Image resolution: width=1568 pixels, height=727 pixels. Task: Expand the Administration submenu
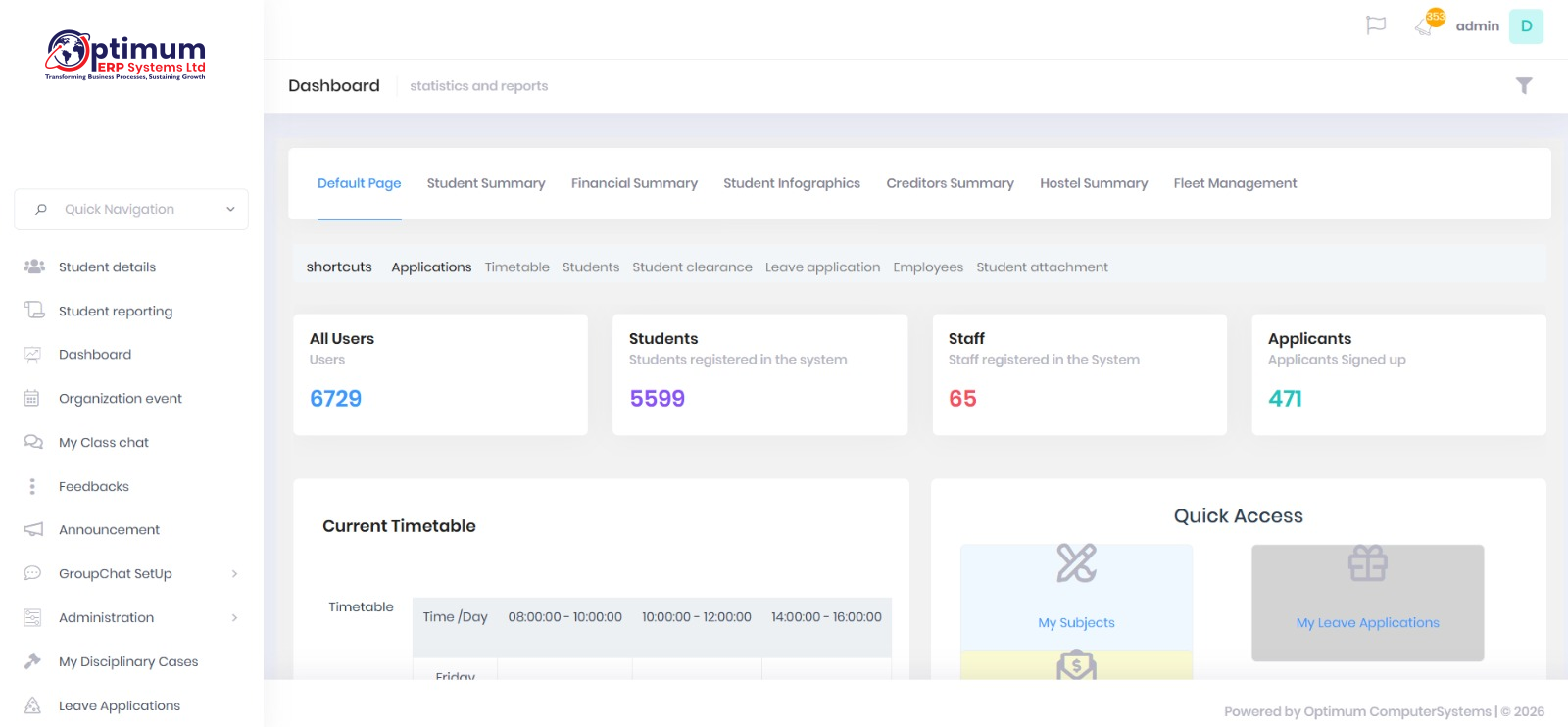(234, 618)
